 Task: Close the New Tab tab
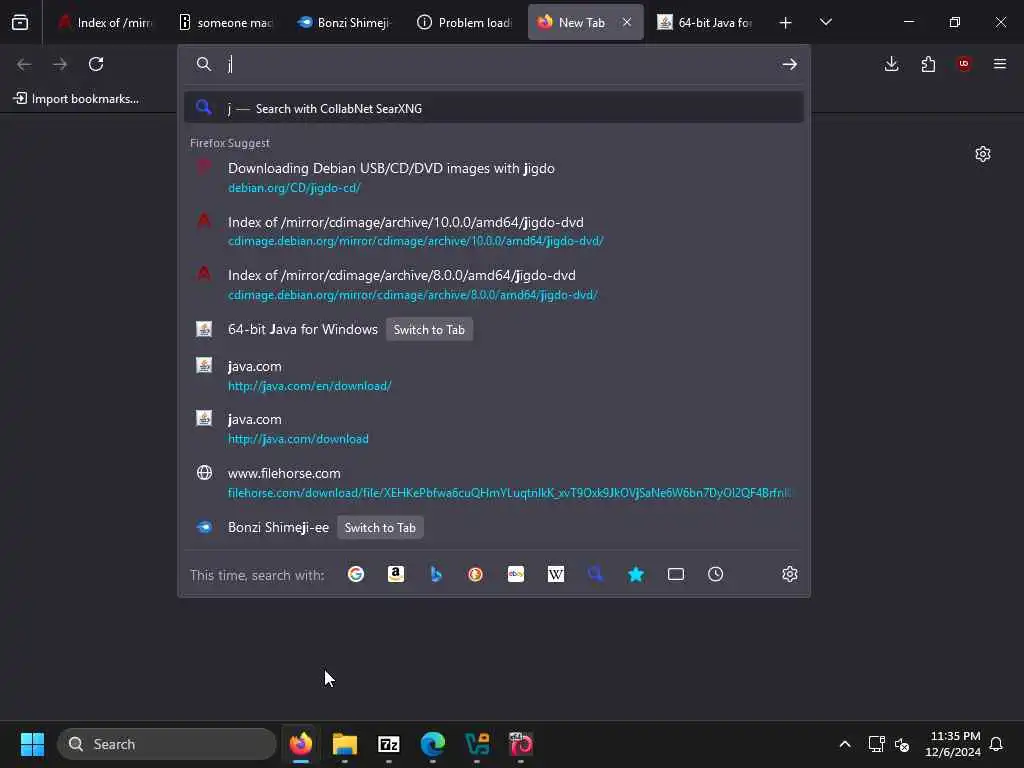(x=627, y=22)
